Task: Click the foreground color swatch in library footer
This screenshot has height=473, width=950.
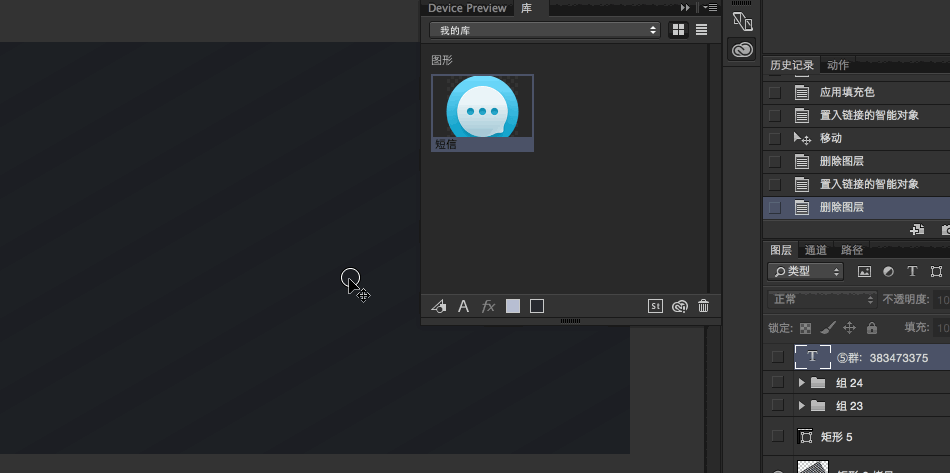Action: [513, 307]
